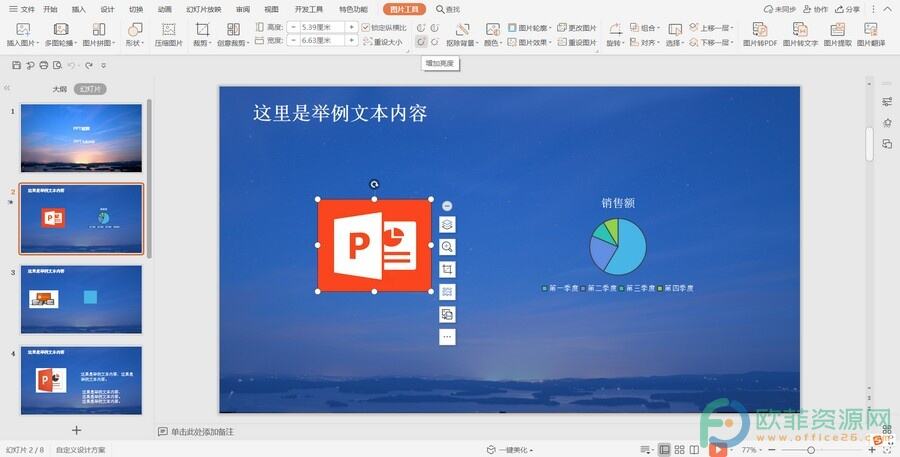Switch to the 设计 design tab
Image resolution: width=900 pixels, height=457 pixels.
pos(107,9)
